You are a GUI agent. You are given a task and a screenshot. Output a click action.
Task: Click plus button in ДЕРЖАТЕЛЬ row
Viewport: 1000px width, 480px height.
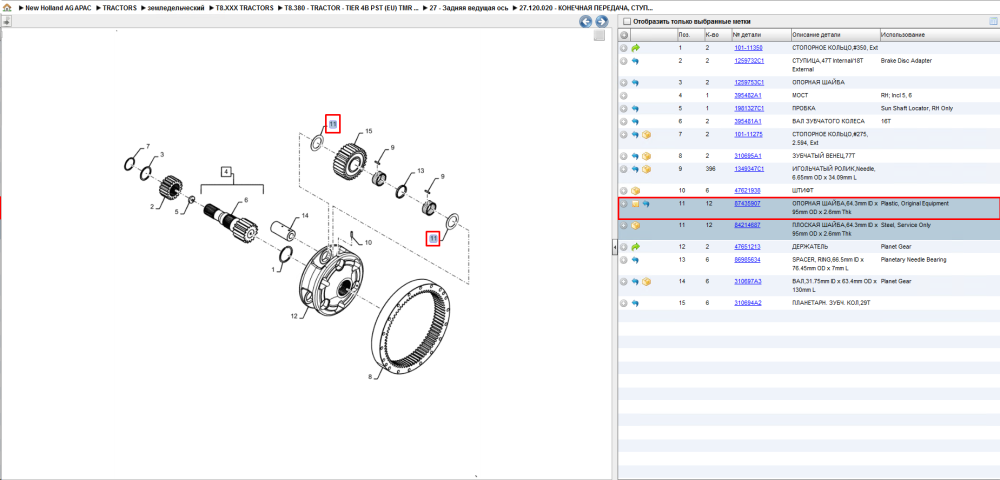(x=624, y=247)
